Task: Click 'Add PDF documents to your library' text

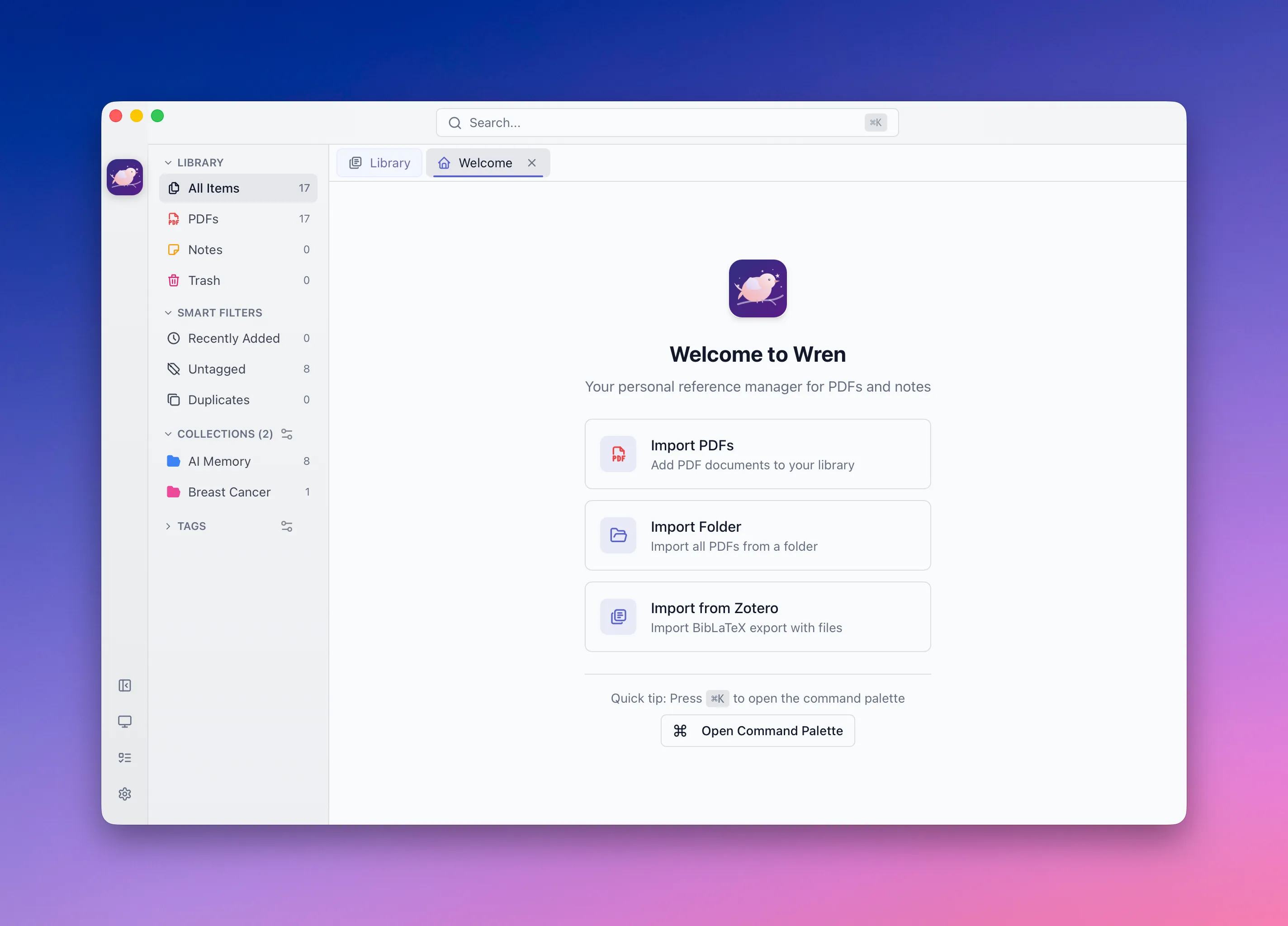Action: pyautogui.click(x=753, y=465)
